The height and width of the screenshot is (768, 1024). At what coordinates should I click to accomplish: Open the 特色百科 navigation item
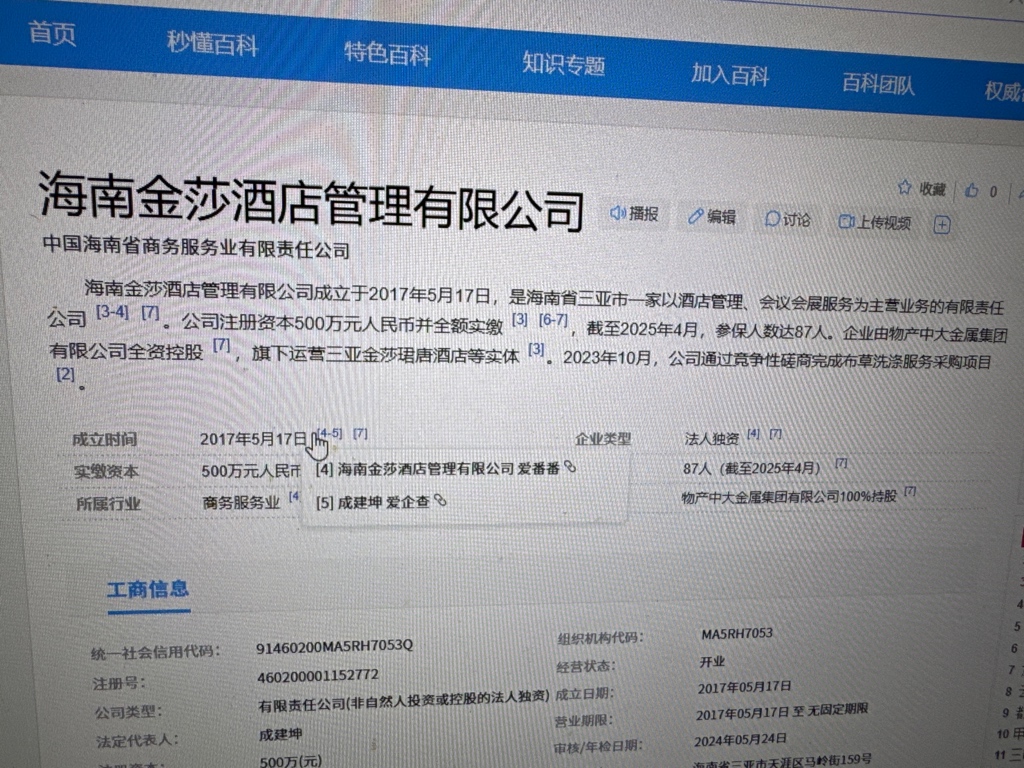tap(387, 54)
